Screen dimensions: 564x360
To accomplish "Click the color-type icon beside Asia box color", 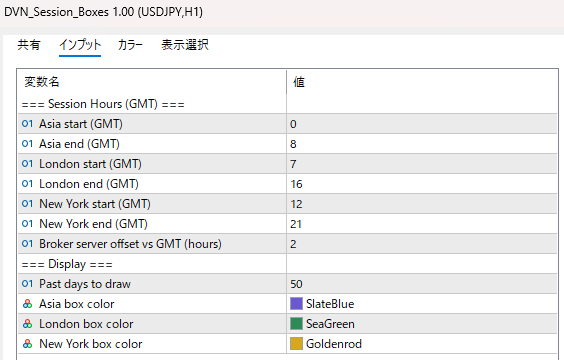I will coord(27,304).
